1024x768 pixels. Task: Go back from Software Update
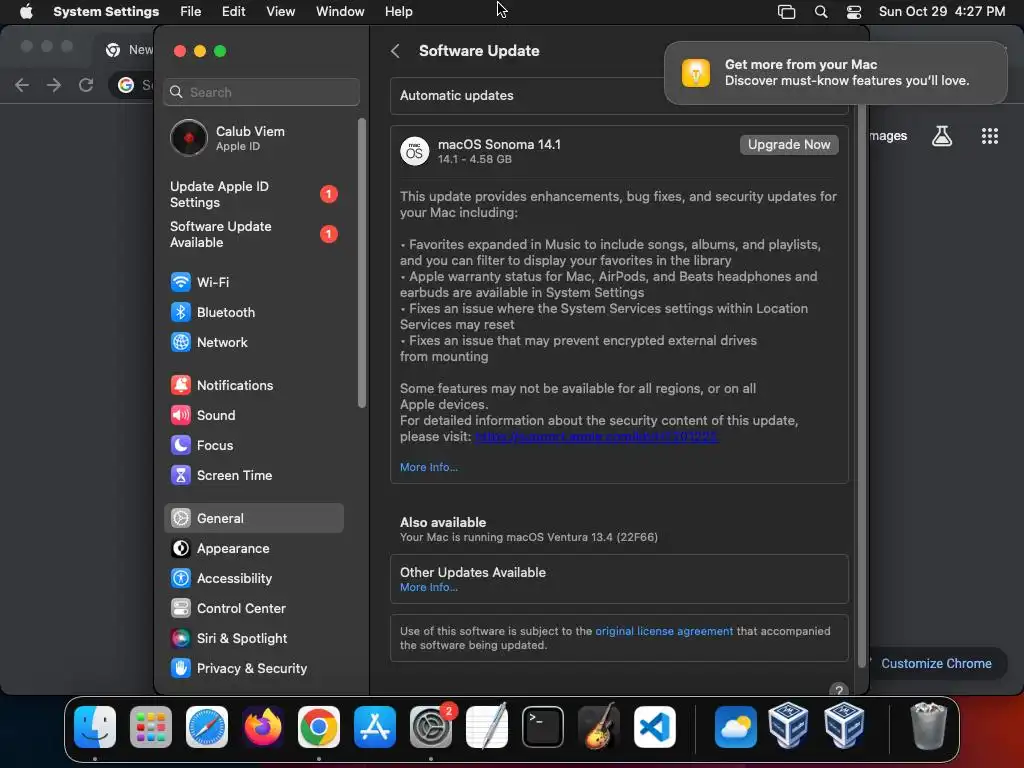click(395, 51)
